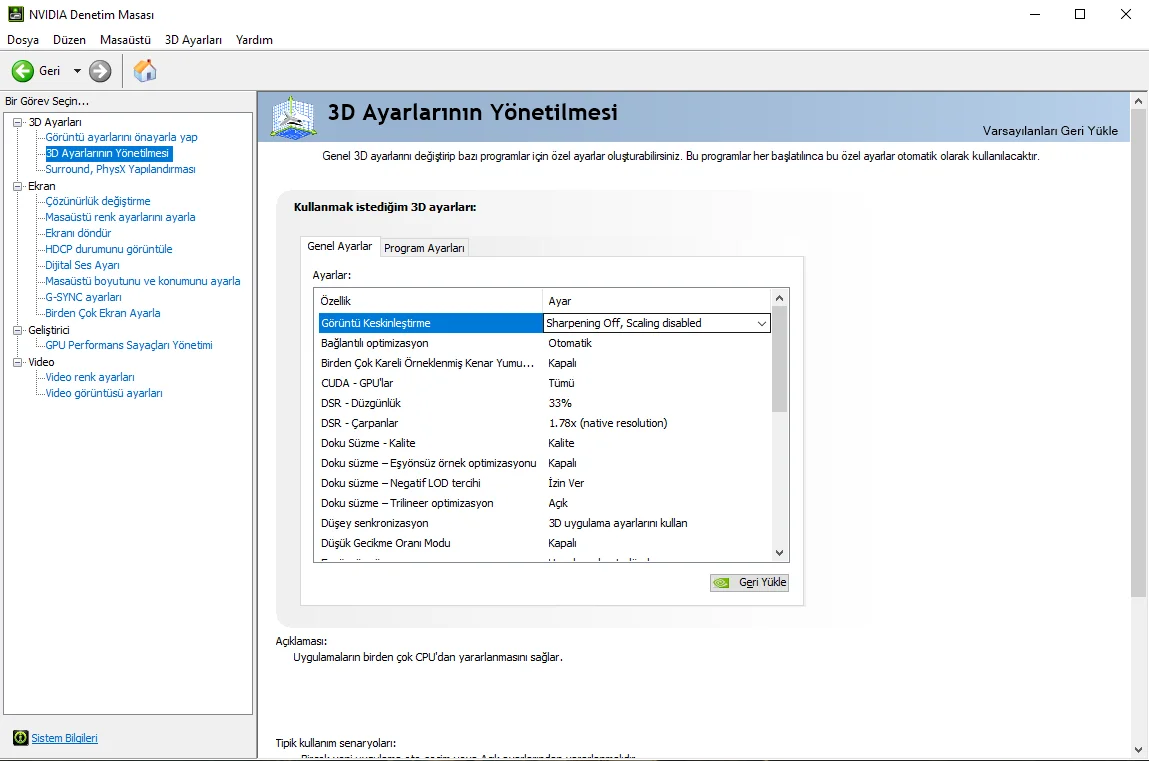Open the Masaüstü menu
The height and width of the screenshot is (761, 1149).
coord(125,40)
